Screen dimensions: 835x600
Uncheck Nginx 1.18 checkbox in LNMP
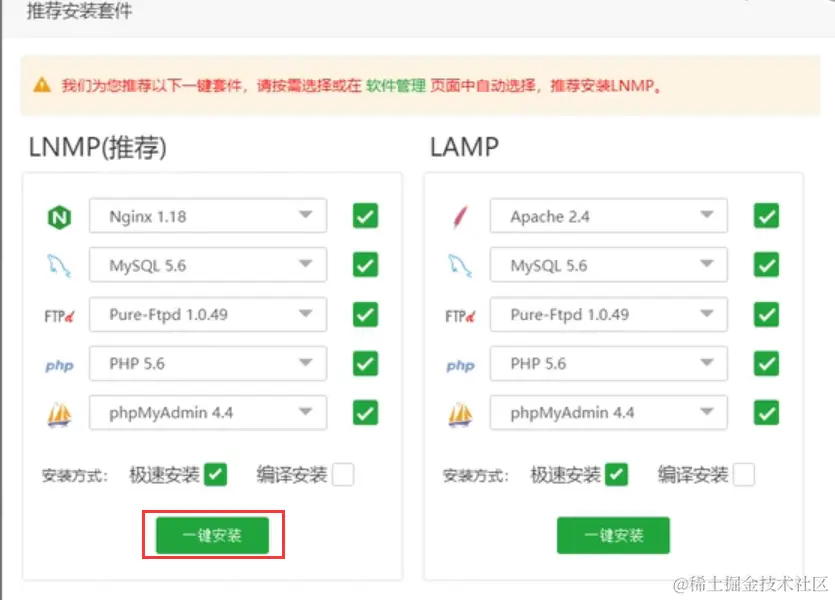[x=365, y=216]
